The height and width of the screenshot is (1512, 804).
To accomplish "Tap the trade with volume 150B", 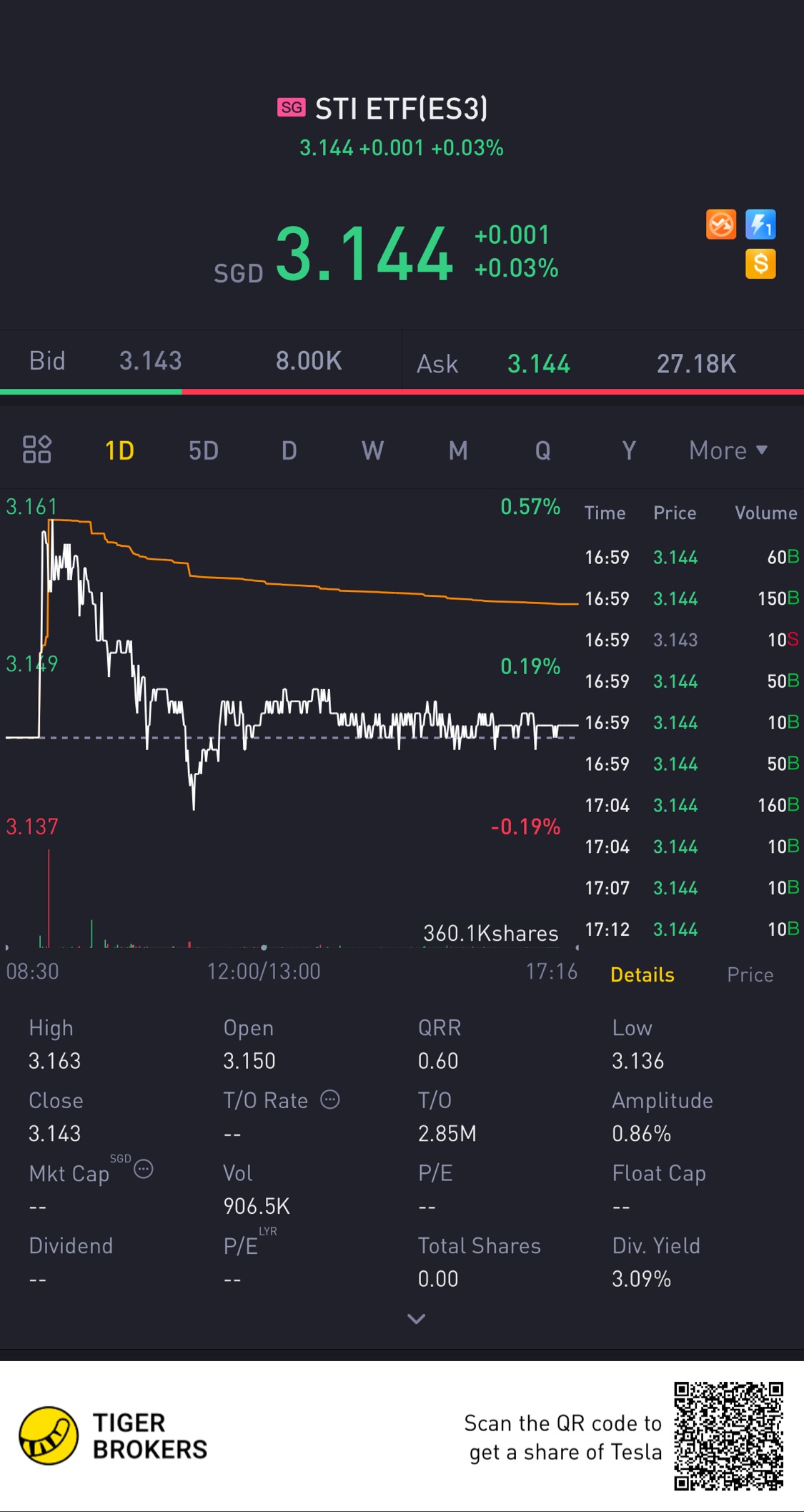I will (691, 598).
